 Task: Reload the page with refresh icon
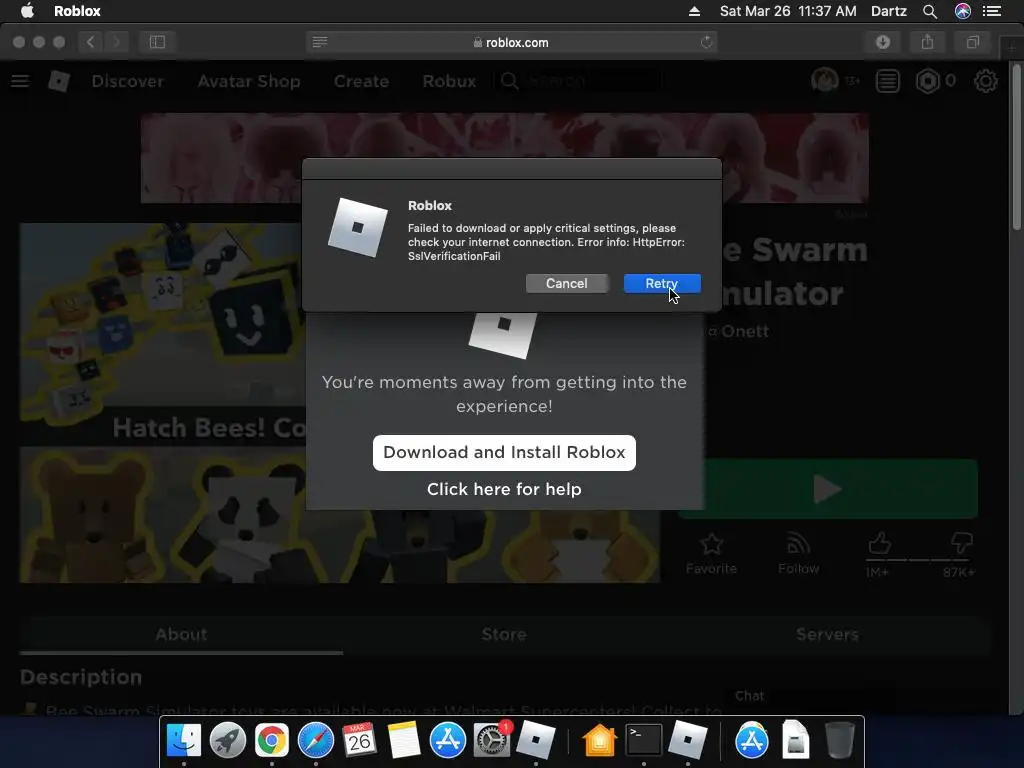[706, 42]
